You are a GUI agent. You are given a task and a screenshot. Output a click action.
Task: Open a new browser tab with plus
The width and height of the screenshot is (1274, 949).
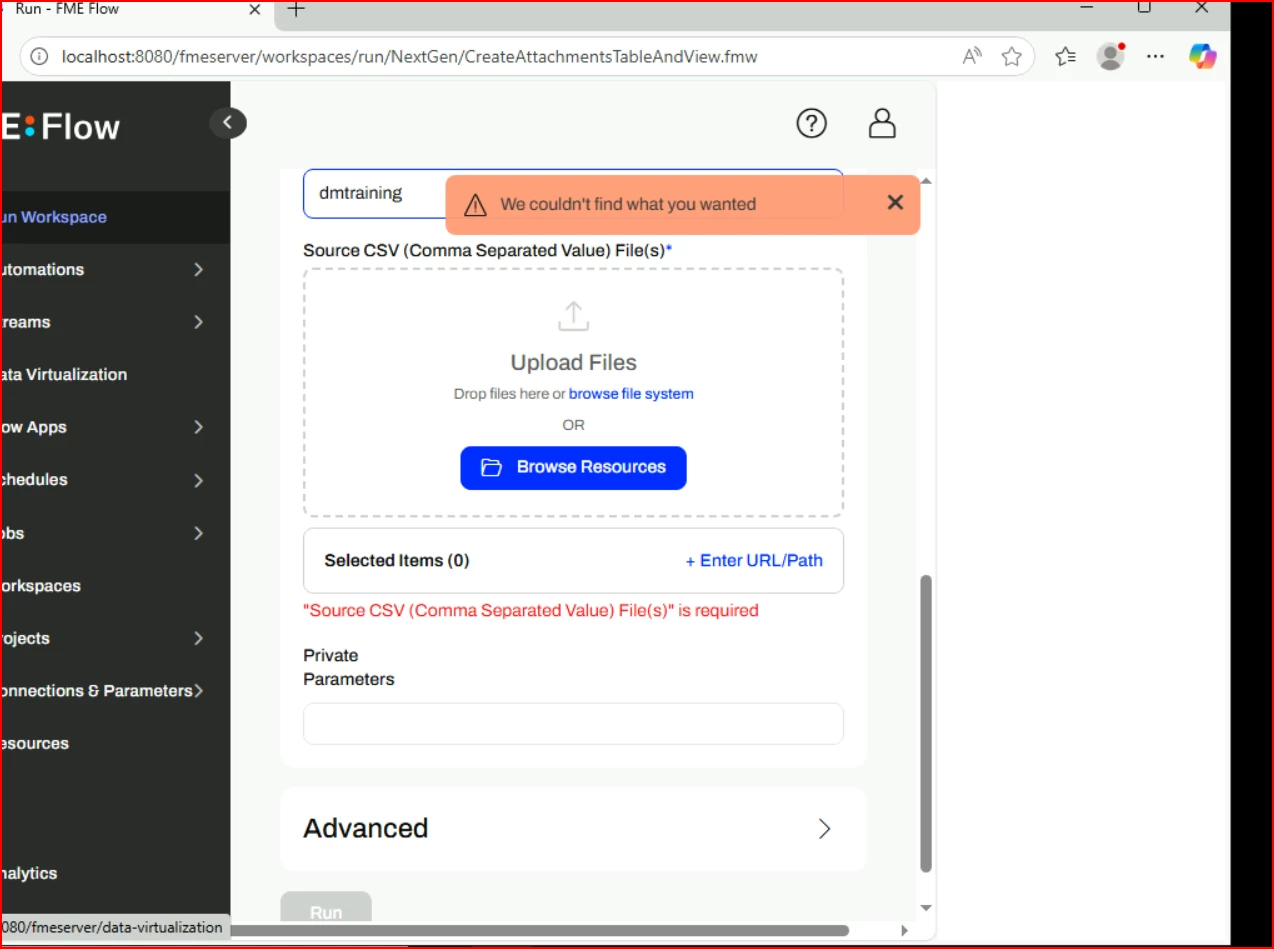point(295,9)
